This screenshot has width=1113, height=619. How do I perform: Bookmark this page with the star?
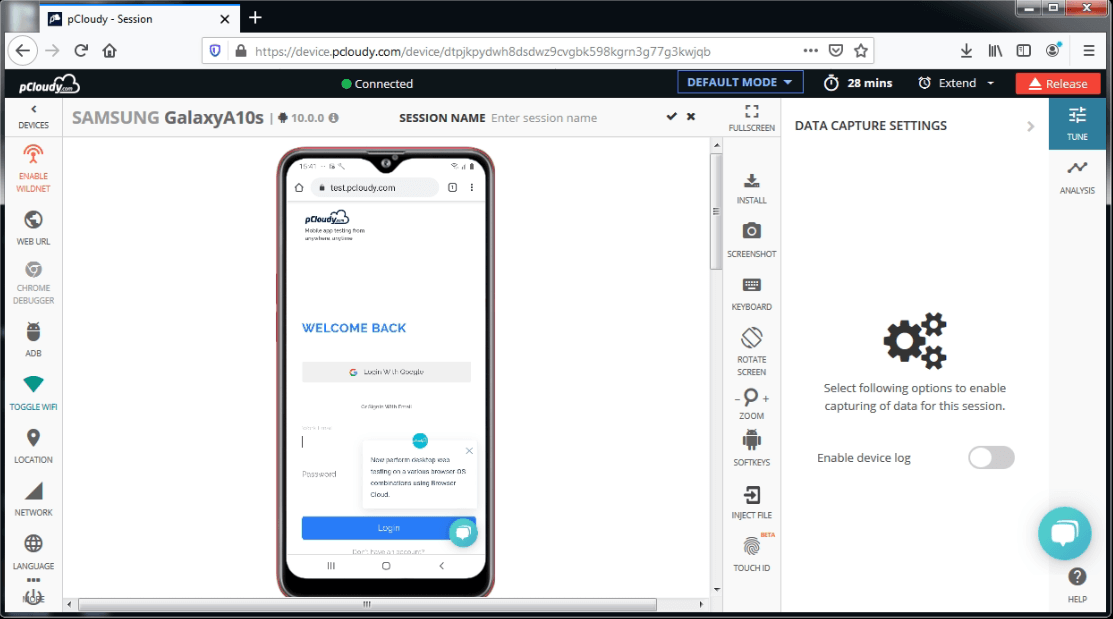tap(861, 50)
